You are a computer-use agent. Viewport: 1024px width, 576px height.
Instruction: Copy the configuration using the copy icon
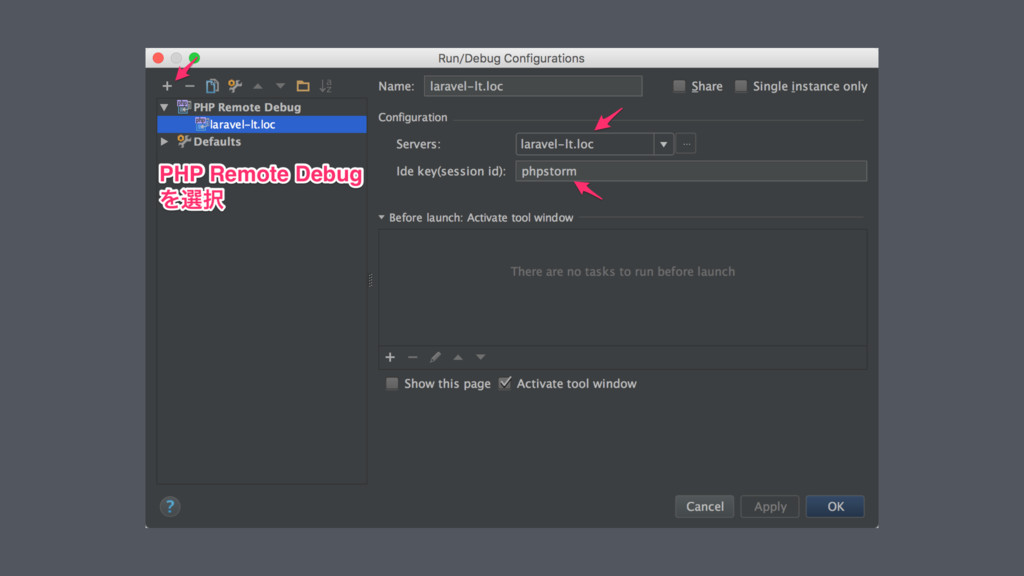(212, 86)
